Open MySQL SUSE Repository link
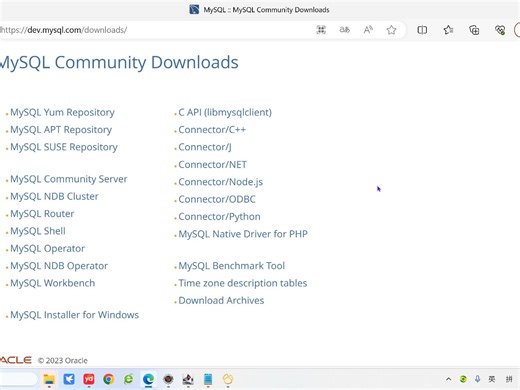Screen dimensions: 520x390 [x=64, y=147]
